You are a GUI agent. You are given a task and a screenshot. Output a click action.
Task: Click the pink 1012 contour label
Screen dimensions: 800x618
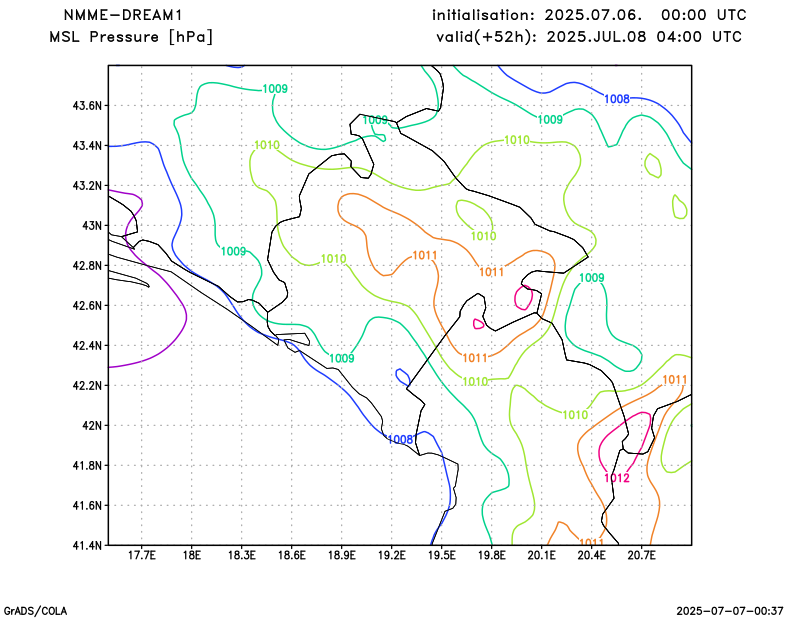[x=616, y=478]
